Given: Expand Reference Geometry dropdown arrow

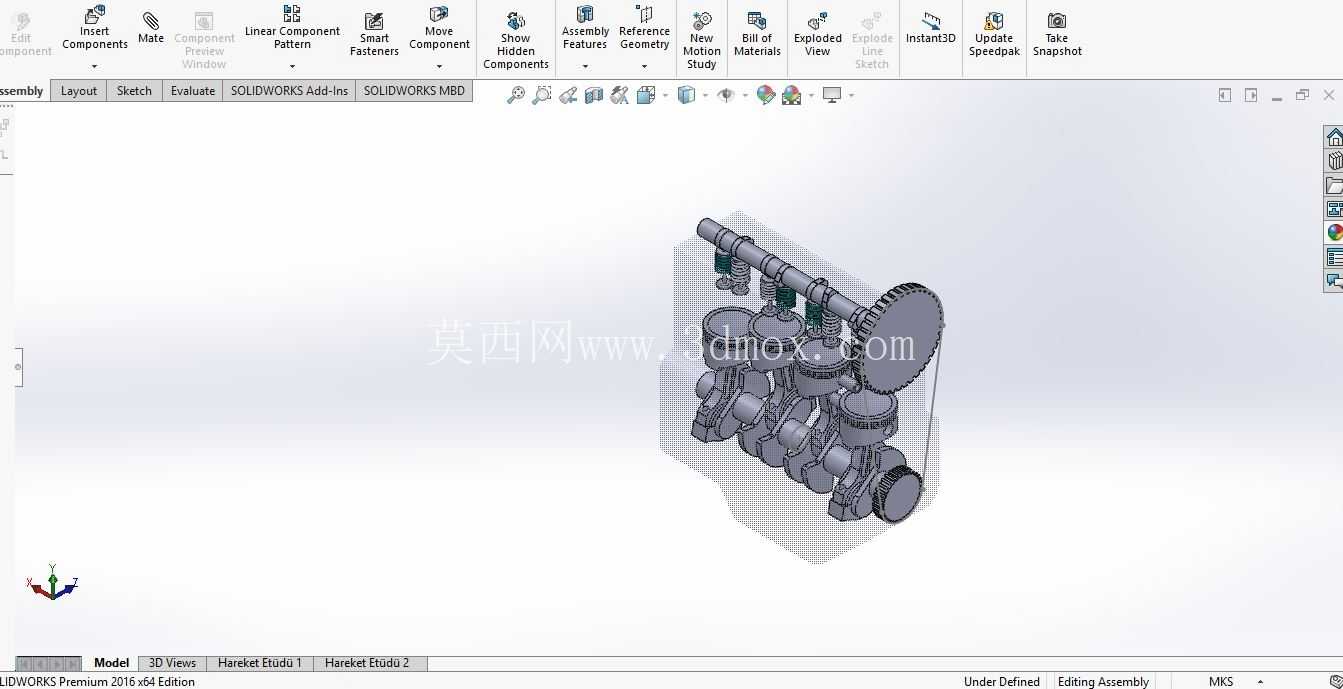Looking at the screenshot, I should point(644,66).
